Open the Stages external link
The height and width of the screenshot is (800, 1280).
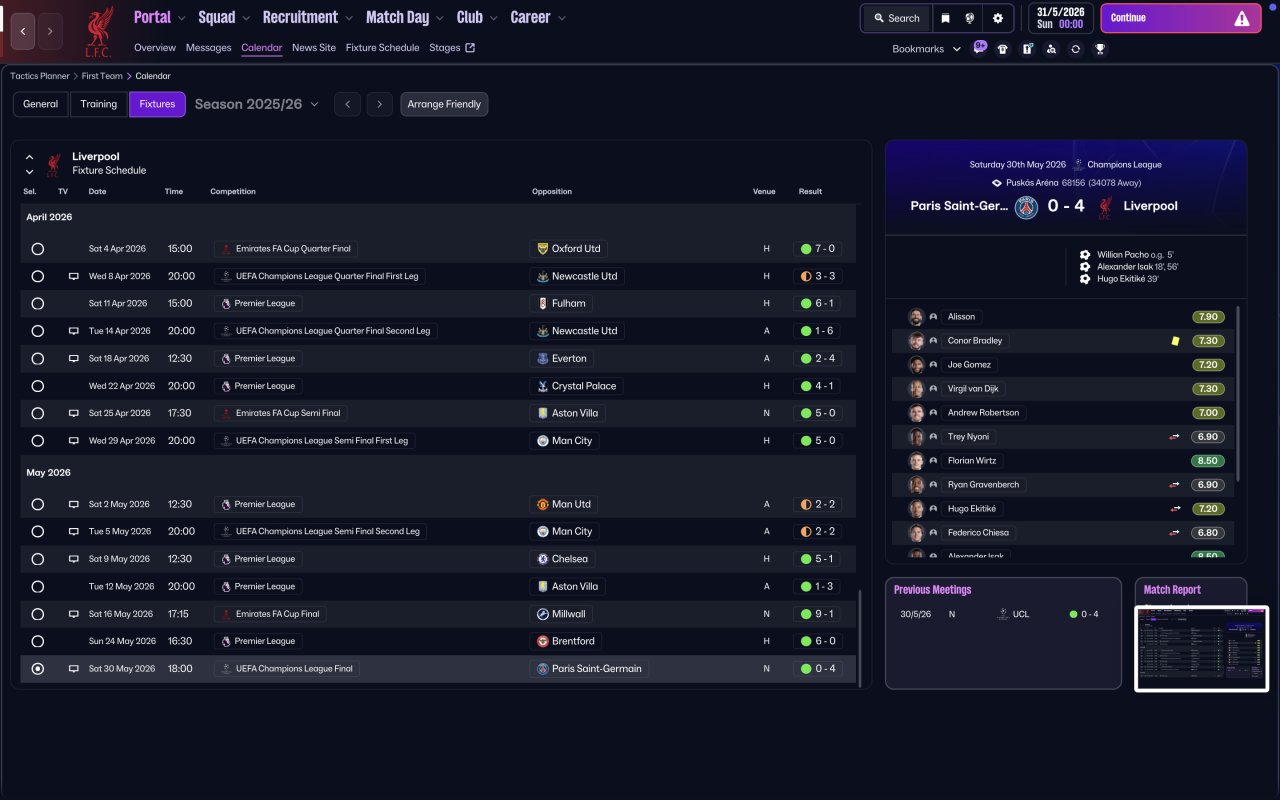coord(452,48)
